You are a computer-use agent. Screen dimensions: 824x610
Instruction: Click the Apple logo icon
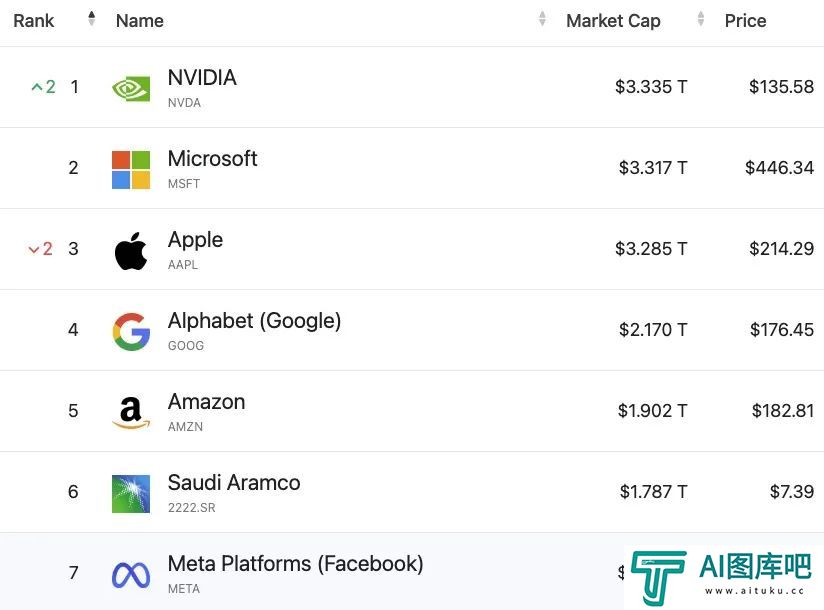click(131, 251)
